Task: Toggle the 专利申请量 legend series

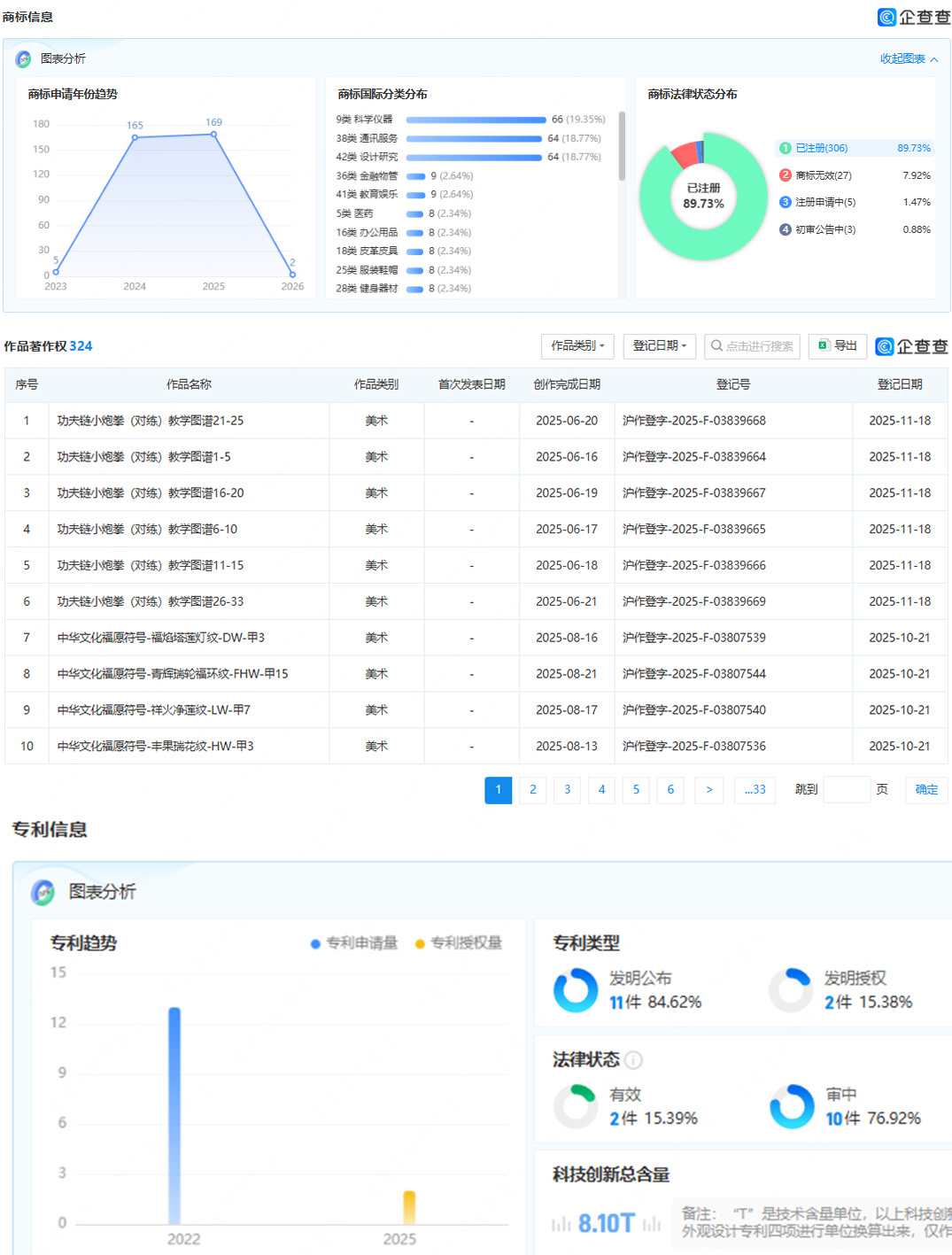Action: coord(354,943)
